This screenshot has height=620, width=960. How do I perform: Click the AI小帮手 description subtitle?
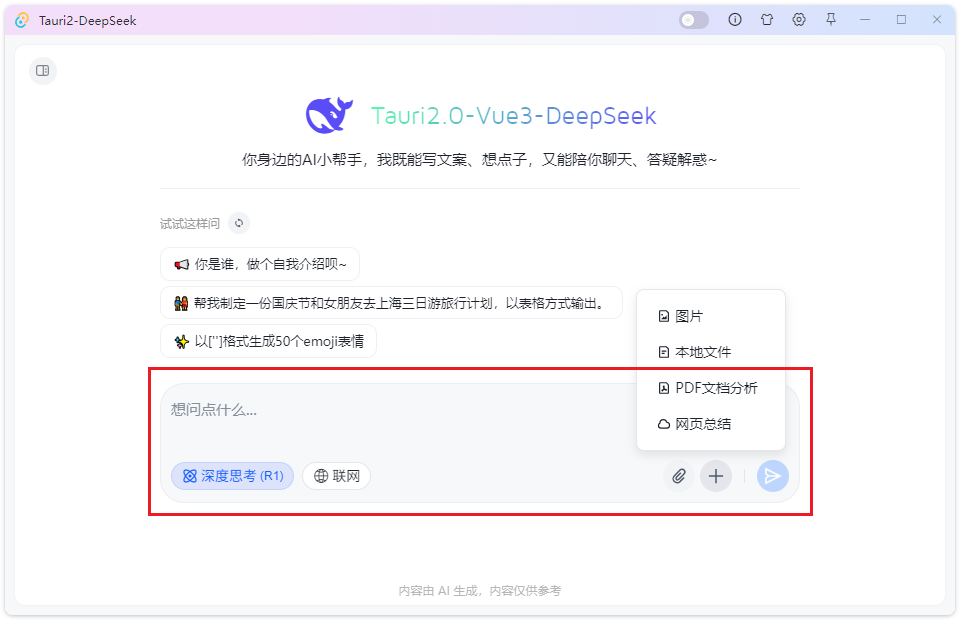[479, 160]
